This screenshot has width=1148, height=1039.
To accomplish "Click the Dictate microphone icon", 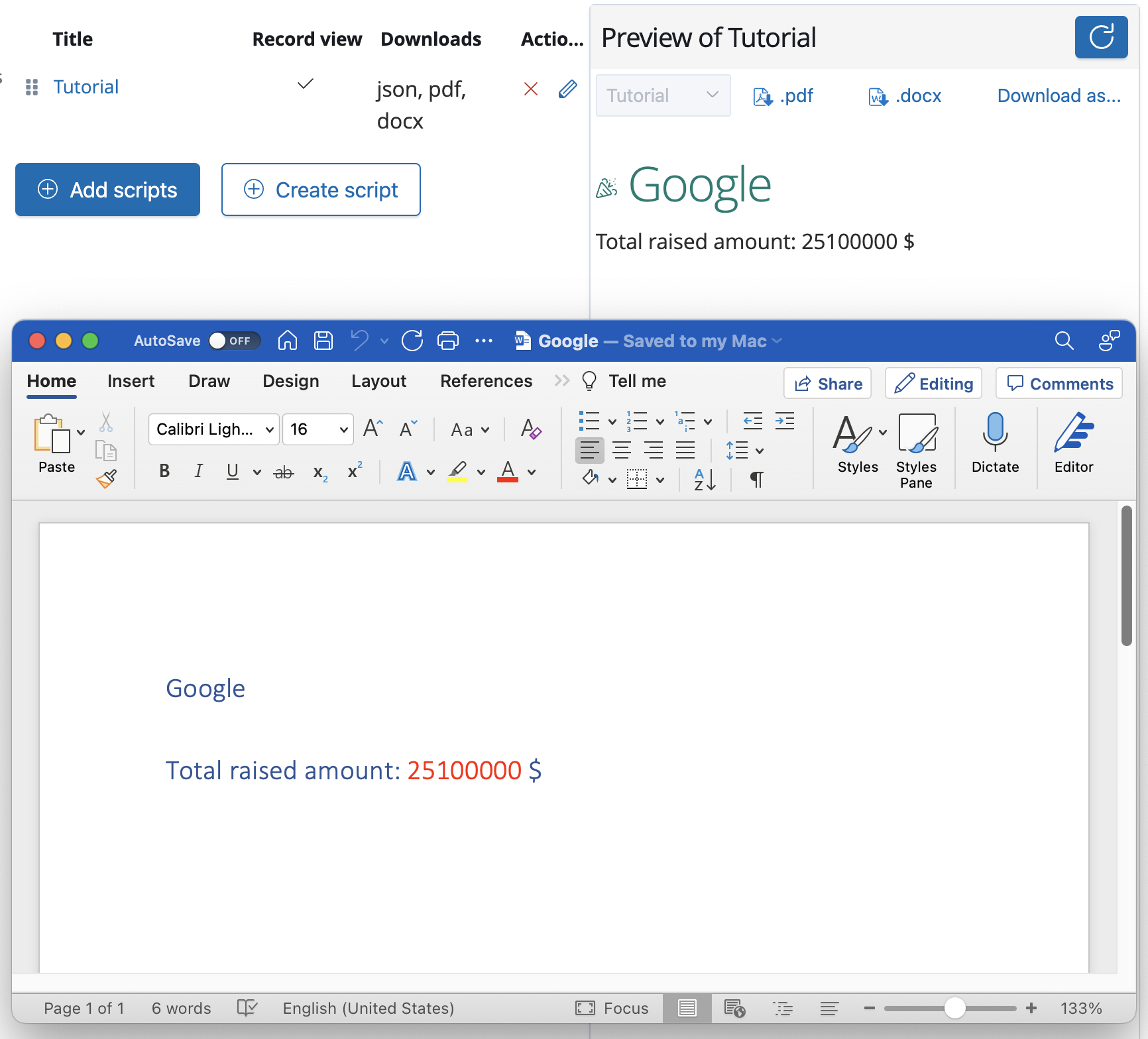I will pos(994,432).
